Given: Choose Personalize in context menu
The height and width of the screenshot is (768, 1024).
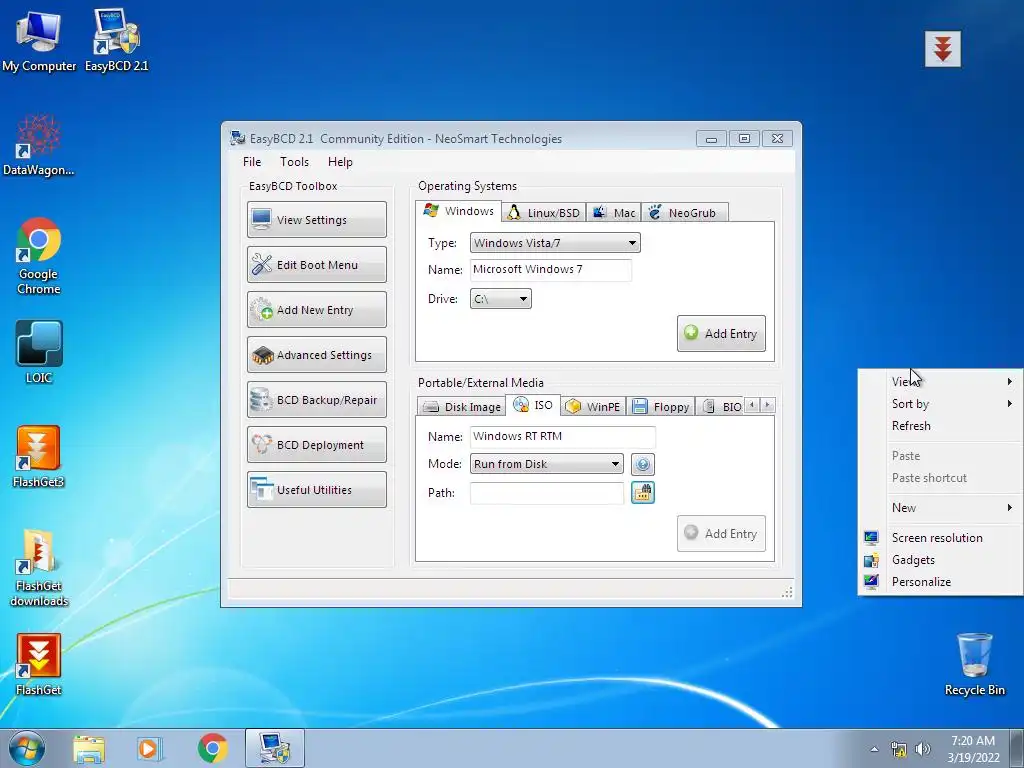Looking at the screenshot, I should 940,582.
